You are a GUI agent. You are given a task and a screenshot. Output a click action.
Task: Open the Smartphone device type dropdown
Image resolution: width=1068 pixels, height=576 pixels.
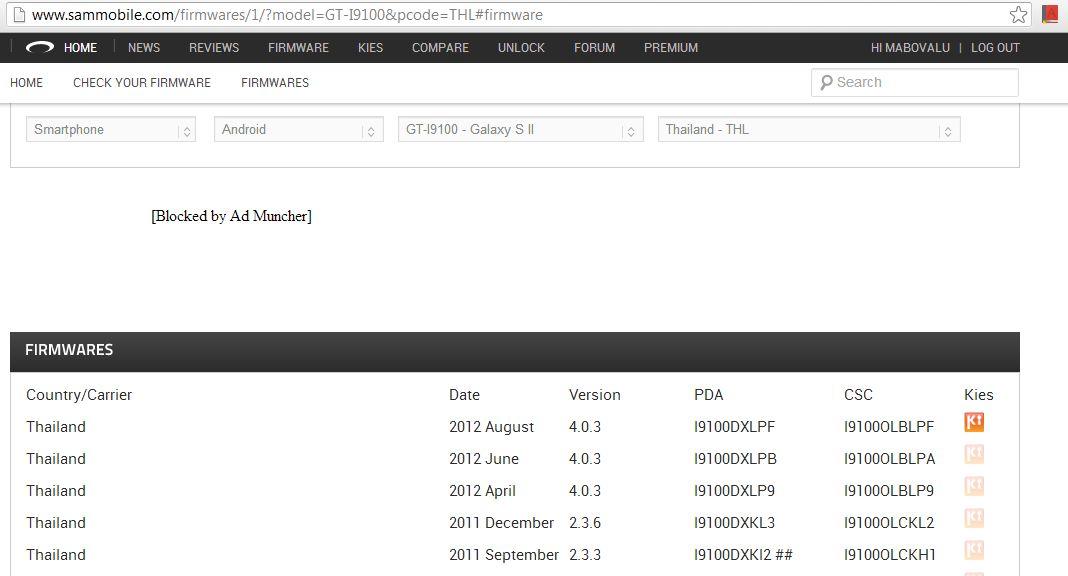pyautogui.click(x=111, y=129)
